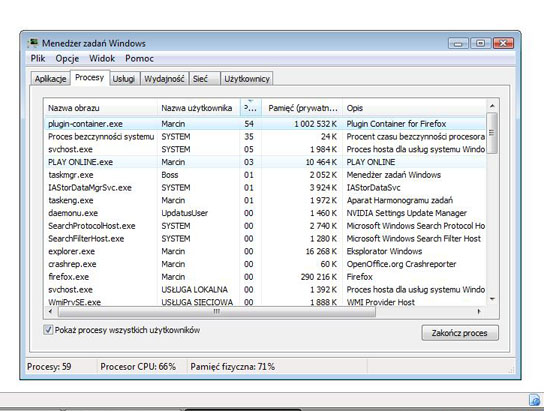Sort by 'Pamięć (prywatn...' column header
This screenshot has height=411, width=544.
click(x=302, y=108)
